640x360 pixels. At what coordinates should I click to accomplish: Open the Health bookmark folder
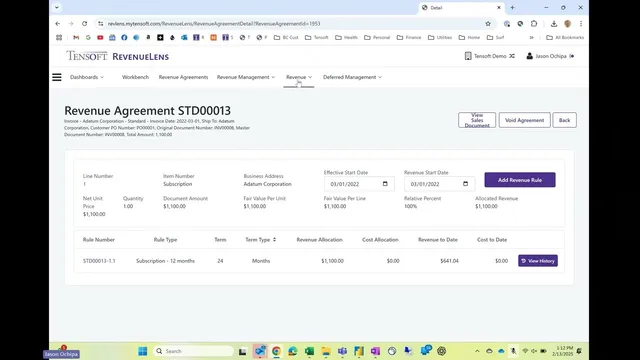pyautogui.click(x=347, y=37)
